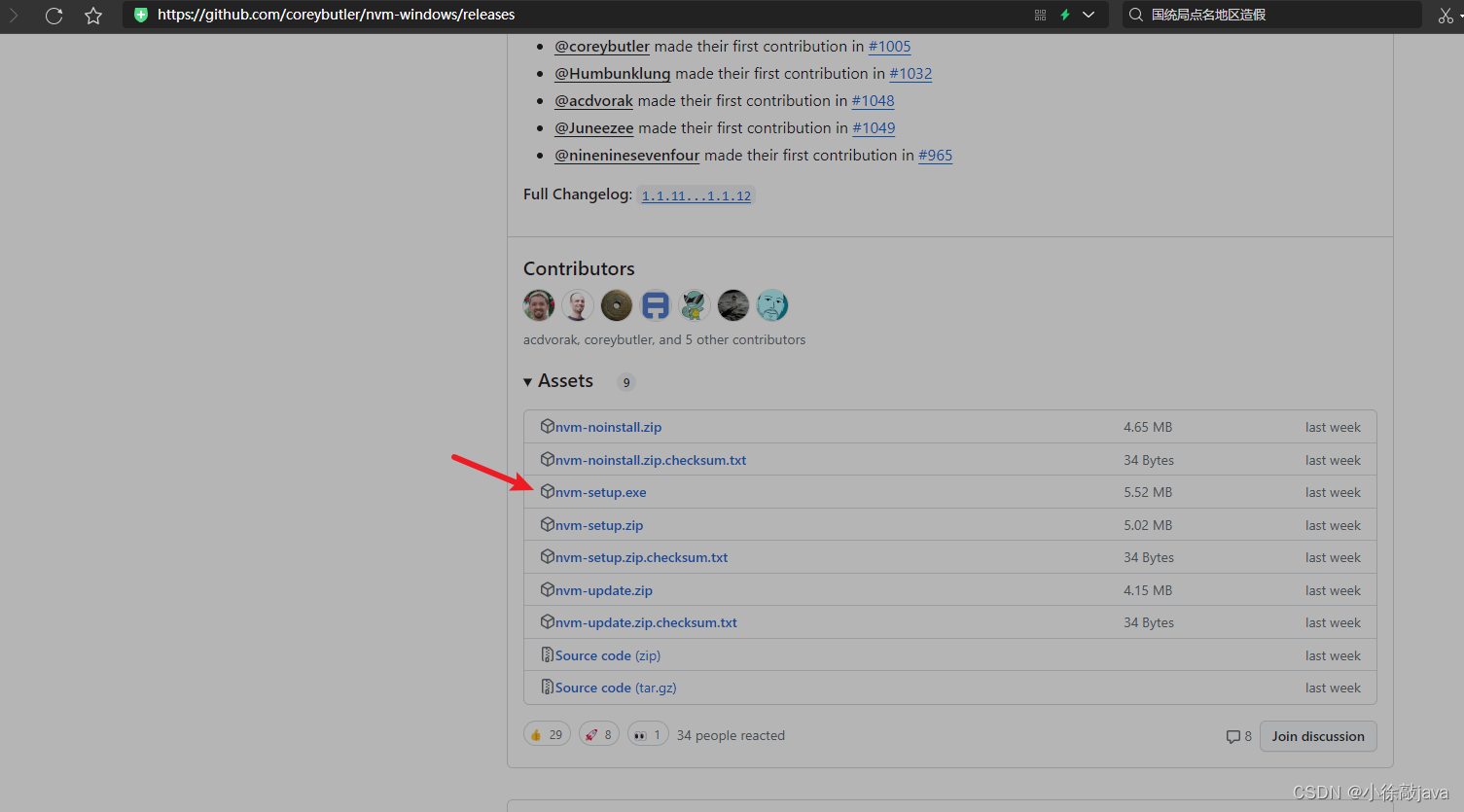Click package icon beside nvm-setup.zip
This screenshot has height=812, width=1464.
[x=548, y=524]
